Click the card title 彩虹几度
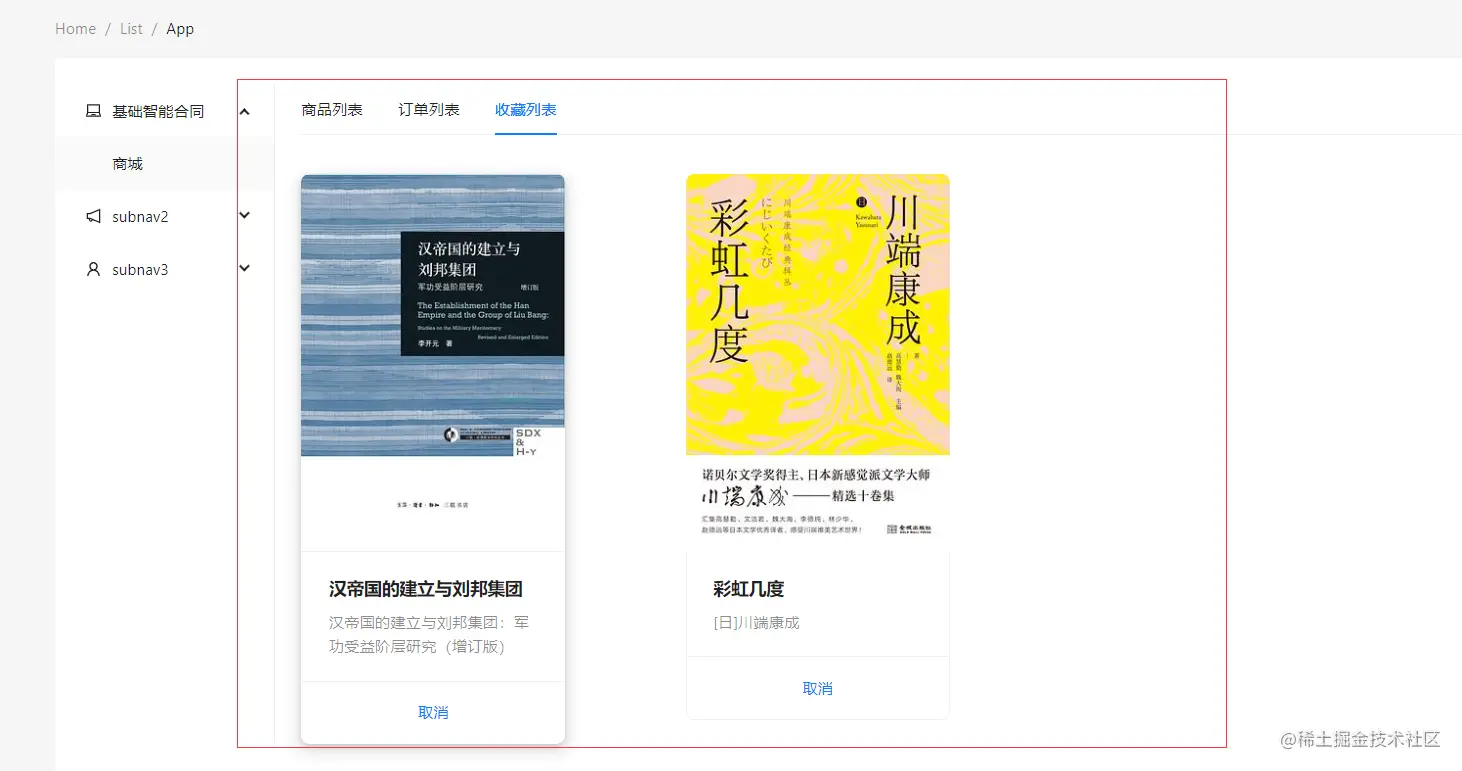Viewport: 1462px width, 771px height. point(749,589)
